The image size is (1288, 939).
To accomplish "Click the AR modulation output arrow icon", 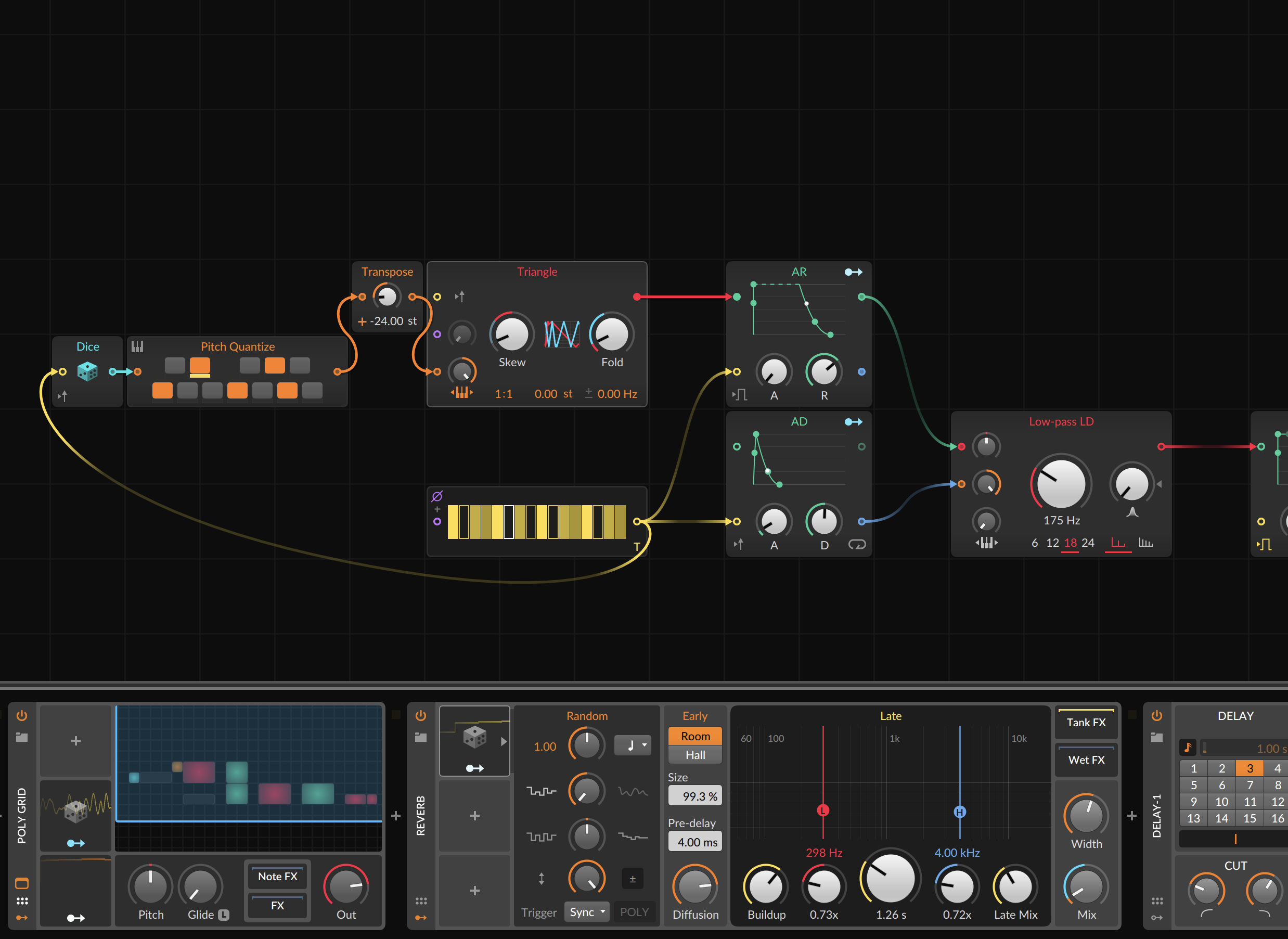I will pyautogui.click(x=853, y=272).
